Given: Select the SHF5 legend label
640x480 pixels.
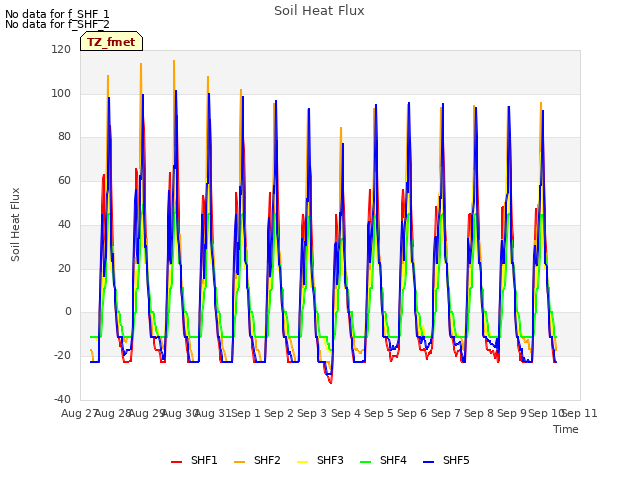Looking at the screenshot, I should click(456, 460).
